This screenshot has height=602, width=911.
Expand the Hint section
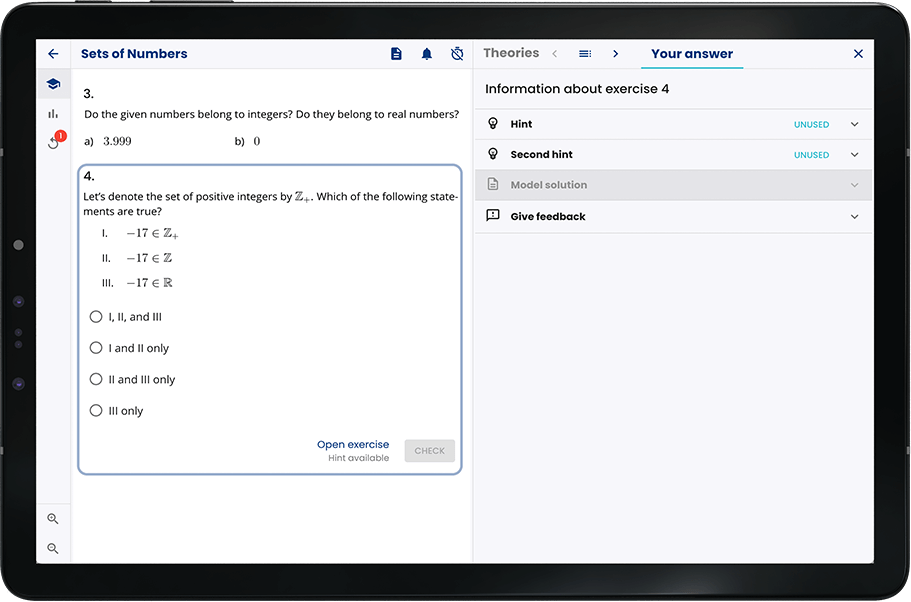pos(670,124)
